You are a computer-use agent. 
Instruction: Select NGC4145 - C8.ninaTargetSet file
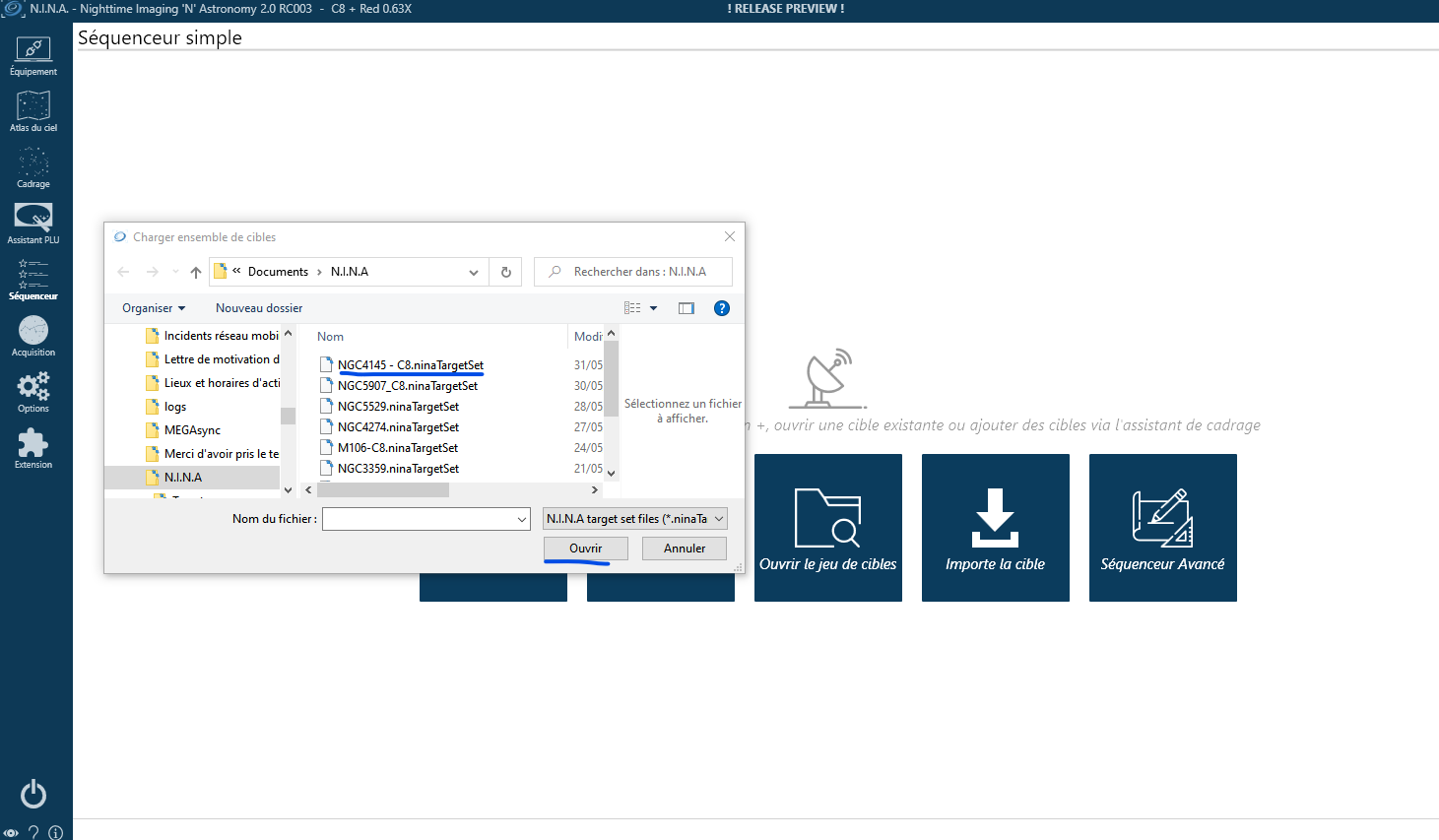[x=411, y=365]
